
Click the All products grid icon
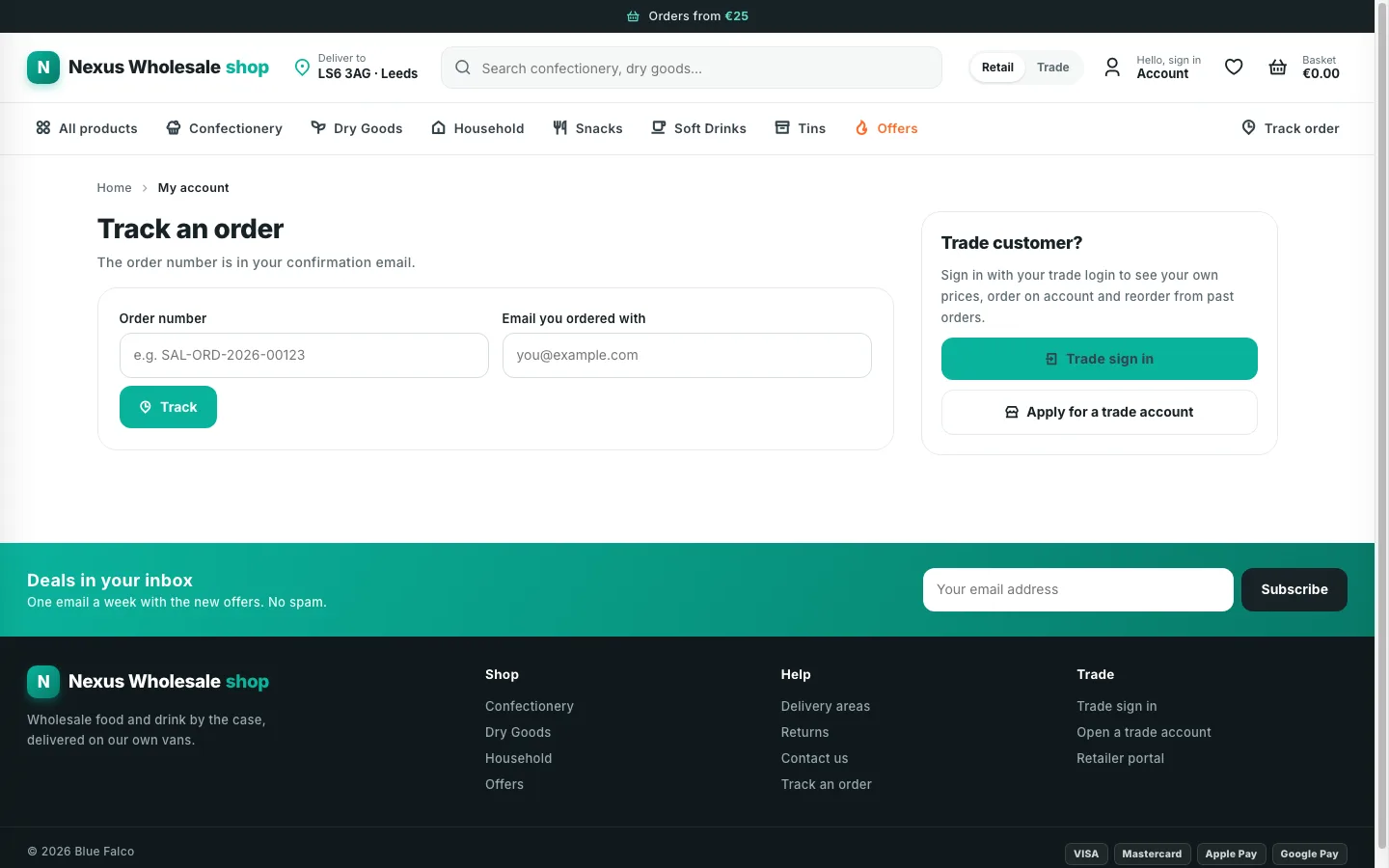click(43, 127)
